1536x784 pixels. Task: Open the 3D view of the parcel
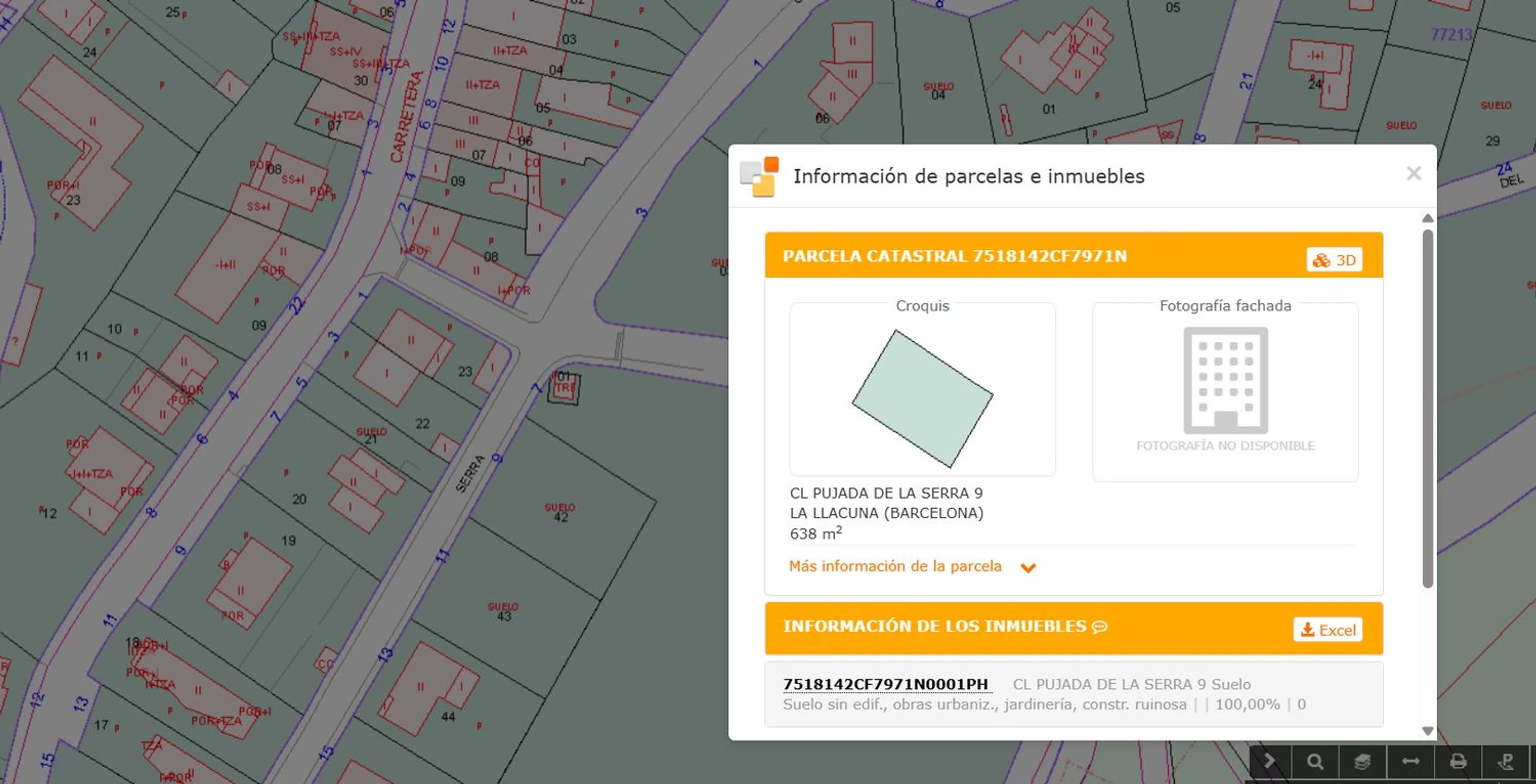click(1334, 260)
